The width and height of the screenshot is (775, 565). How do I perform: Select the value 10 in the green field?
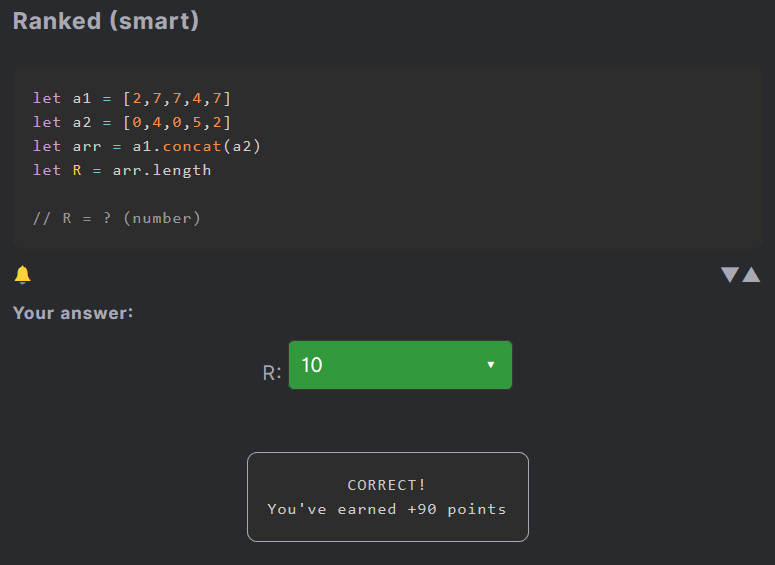point(312,365)
